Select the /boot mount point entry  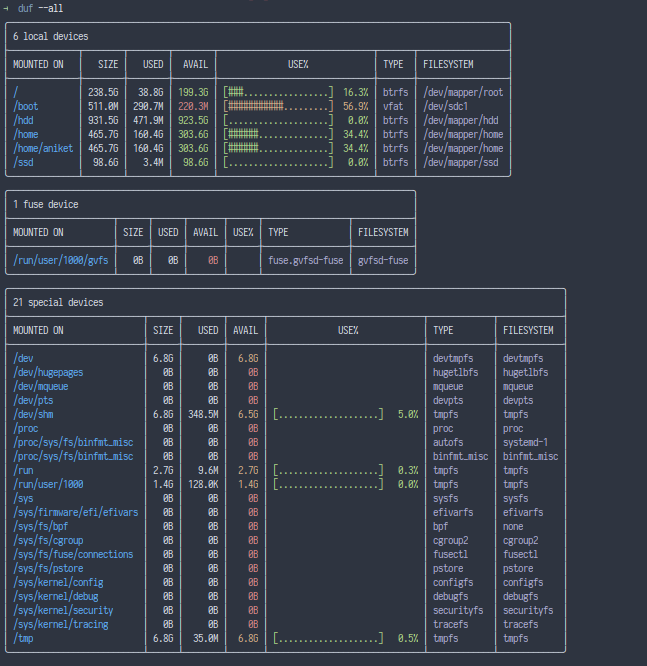(26, 106)
